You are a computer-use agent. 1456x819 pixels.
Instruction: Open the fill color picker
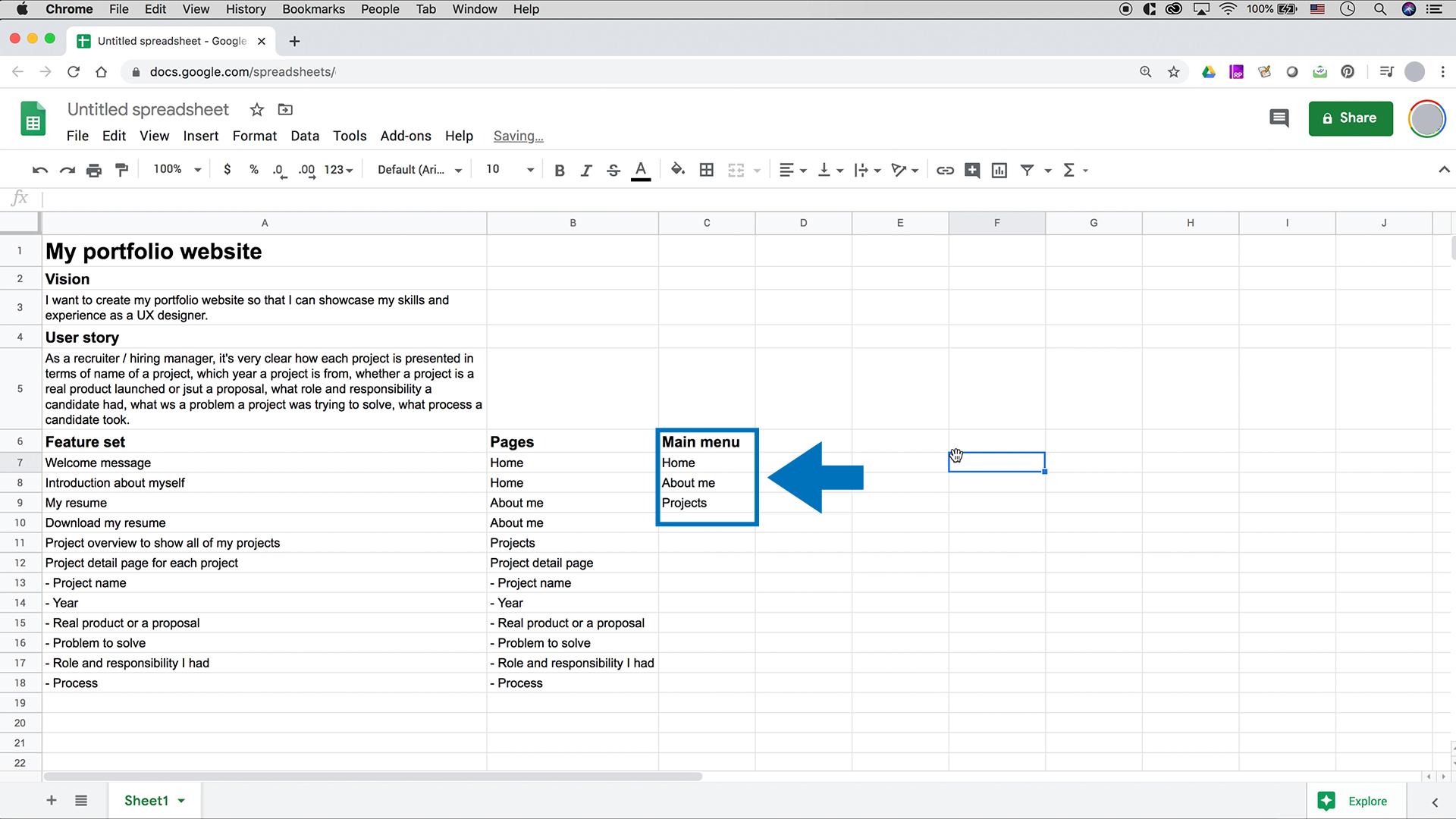678,170
